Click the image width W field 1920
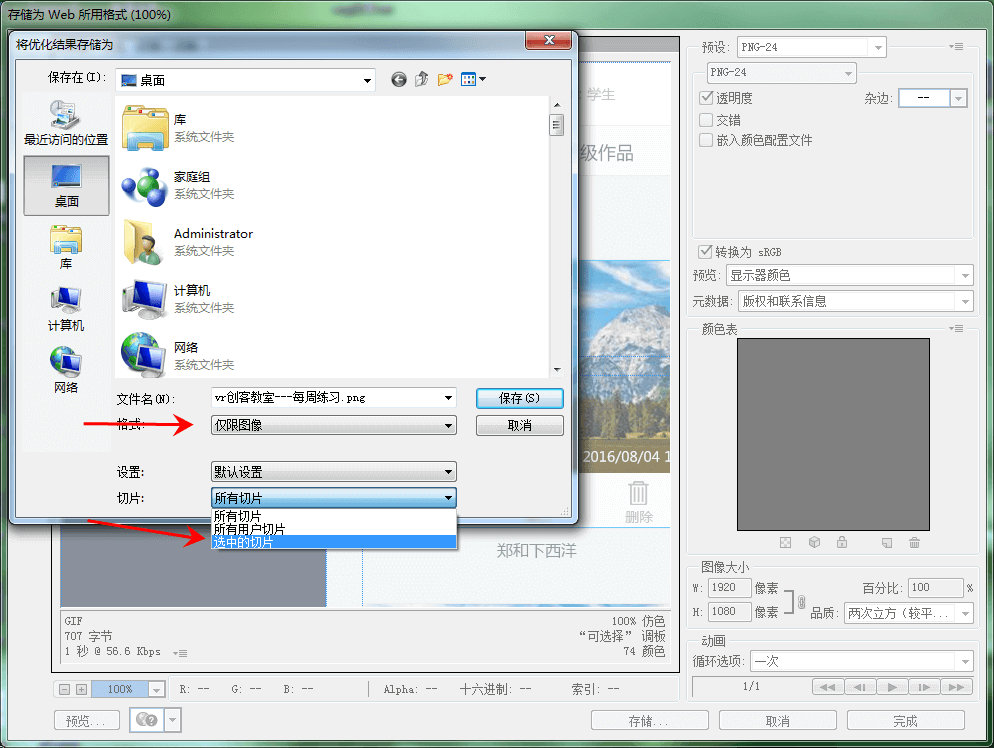Image resolution: width=994 pixels, height=748 pixels. pos(729,588)
